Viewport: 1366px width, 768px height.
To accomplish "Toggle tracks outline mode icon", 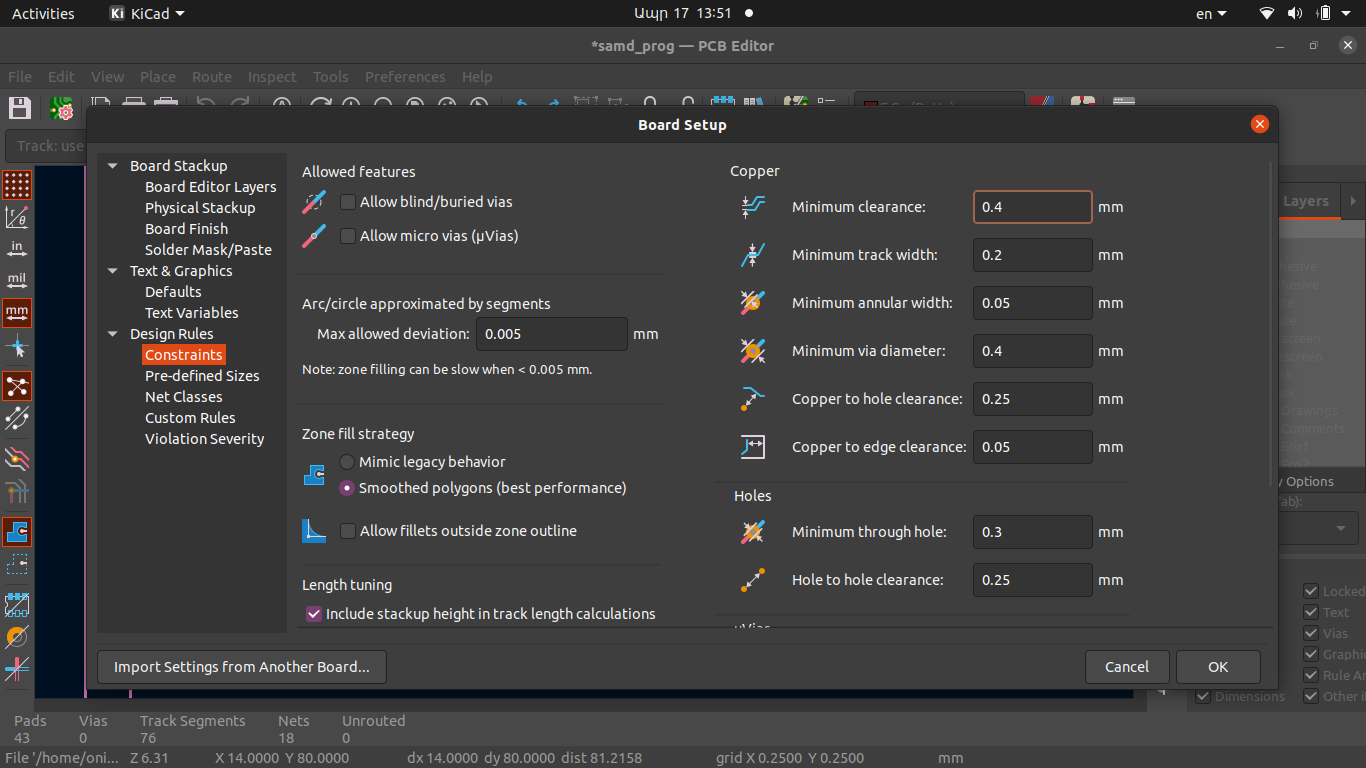I will point(17,669).
